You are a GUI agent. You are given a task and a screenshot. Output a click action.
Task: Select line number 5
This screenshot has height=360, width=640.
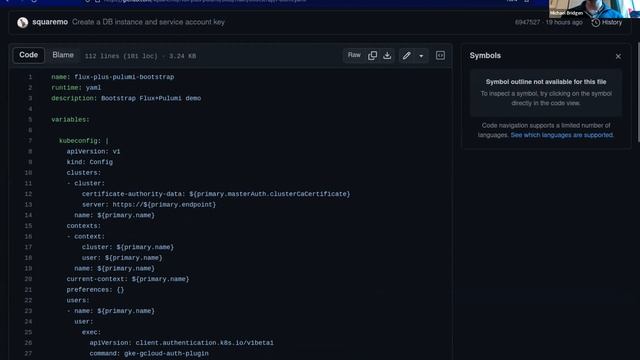pos(30,120)
